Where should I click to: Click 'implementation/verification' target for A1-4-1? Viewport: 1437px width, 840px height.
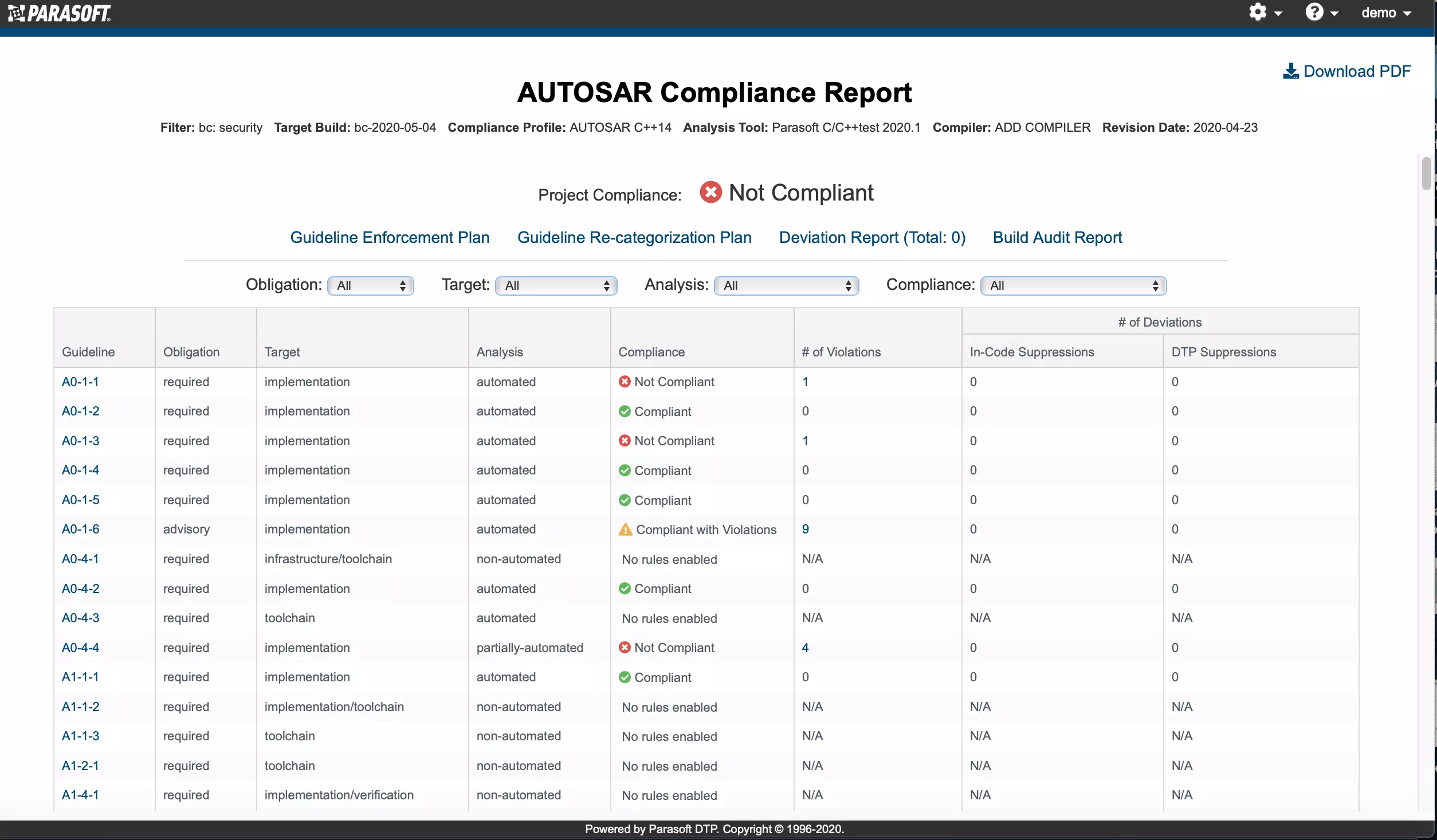point(339,795)
